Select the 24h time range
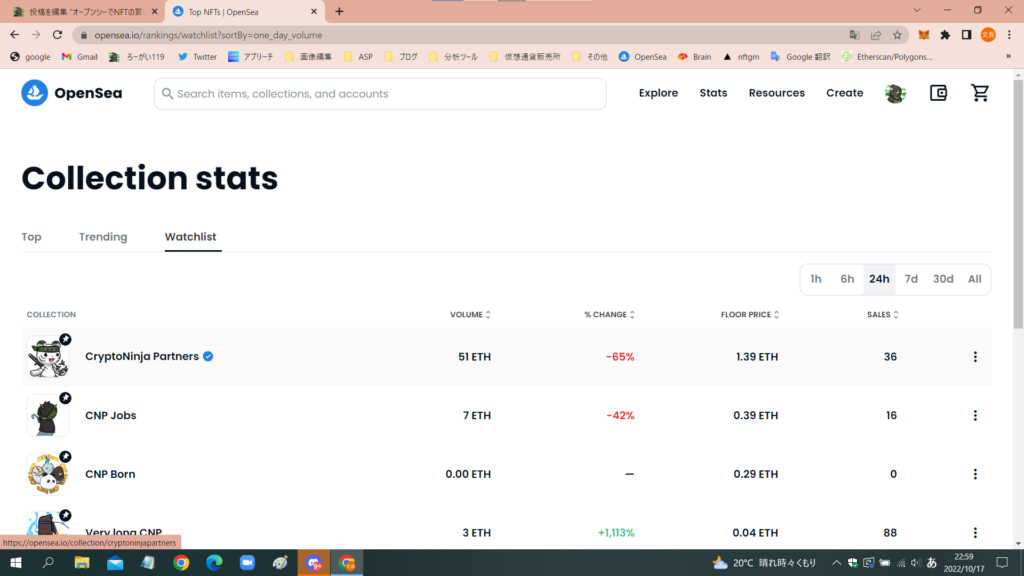The height and width of the screenshot is (576, 1024). [879, 279]
